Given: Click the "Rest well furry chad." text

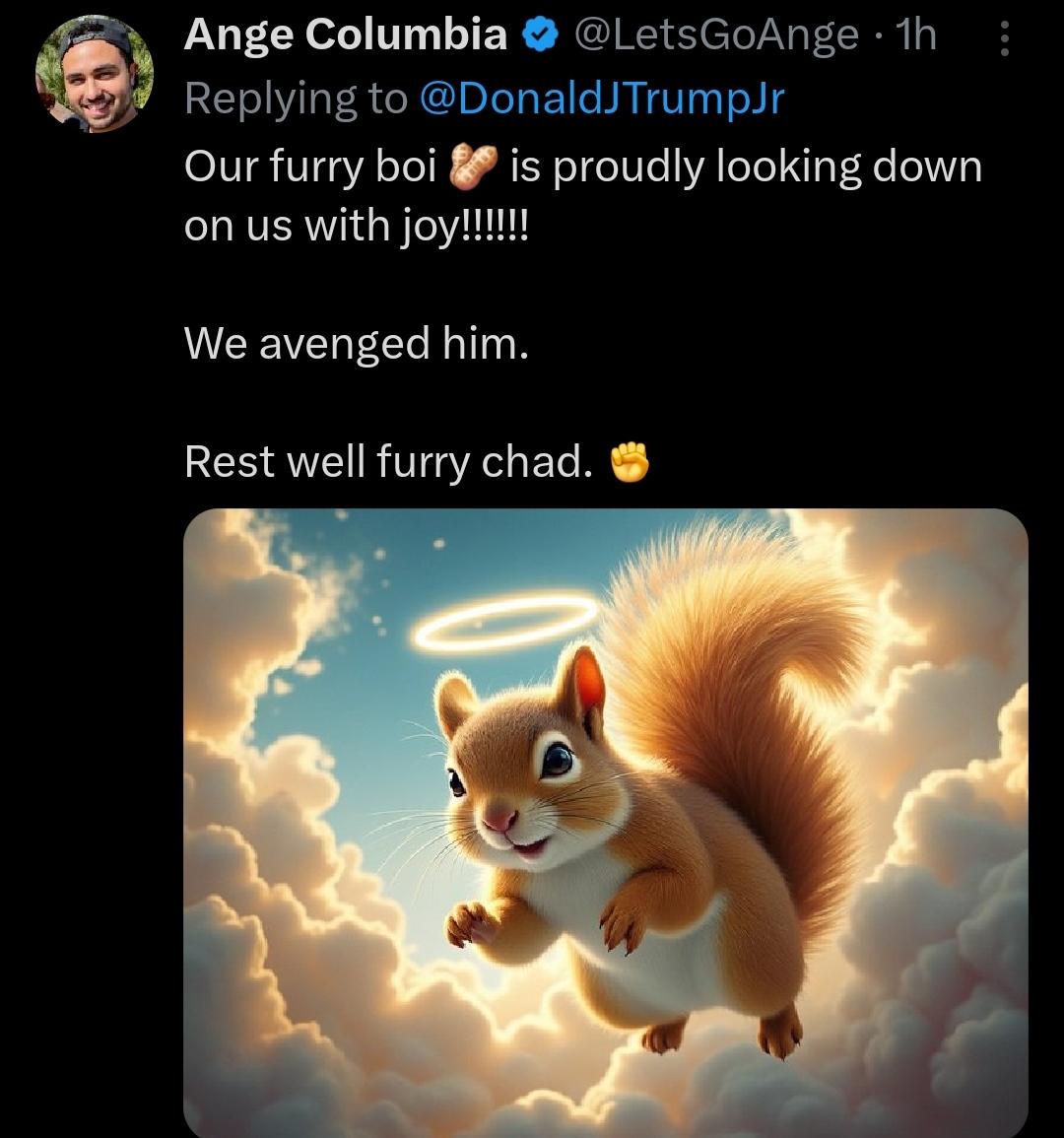Looking at the screenshot, I should tap(389, 462).
